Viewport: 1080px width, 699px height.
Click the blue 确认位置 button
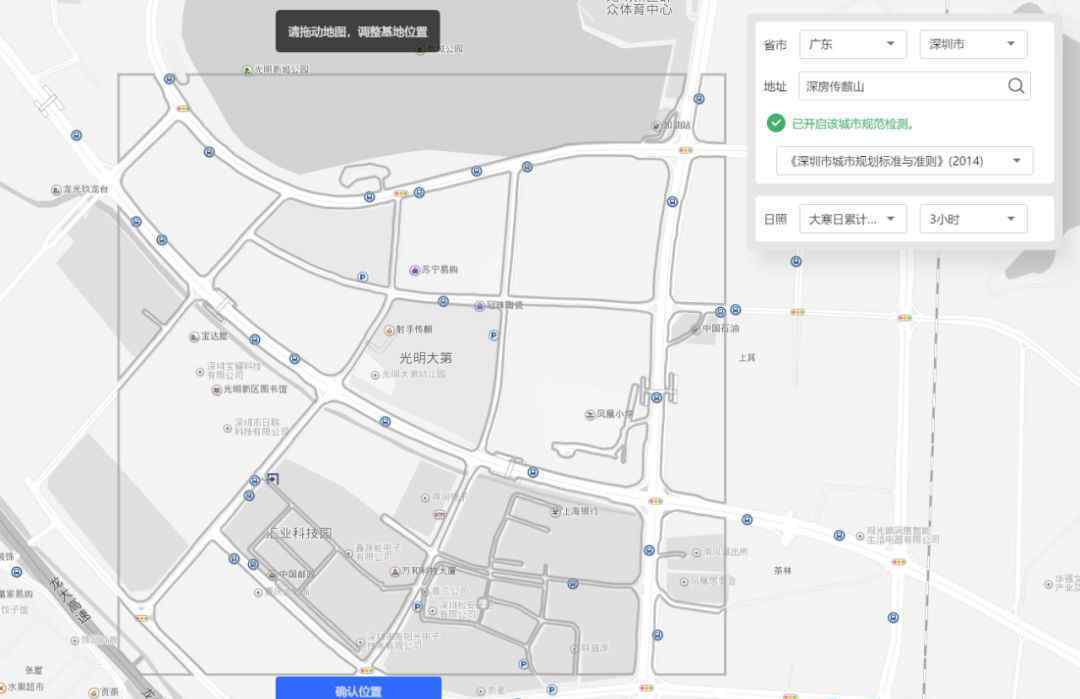pyautogui.click(x=358, y=688)
